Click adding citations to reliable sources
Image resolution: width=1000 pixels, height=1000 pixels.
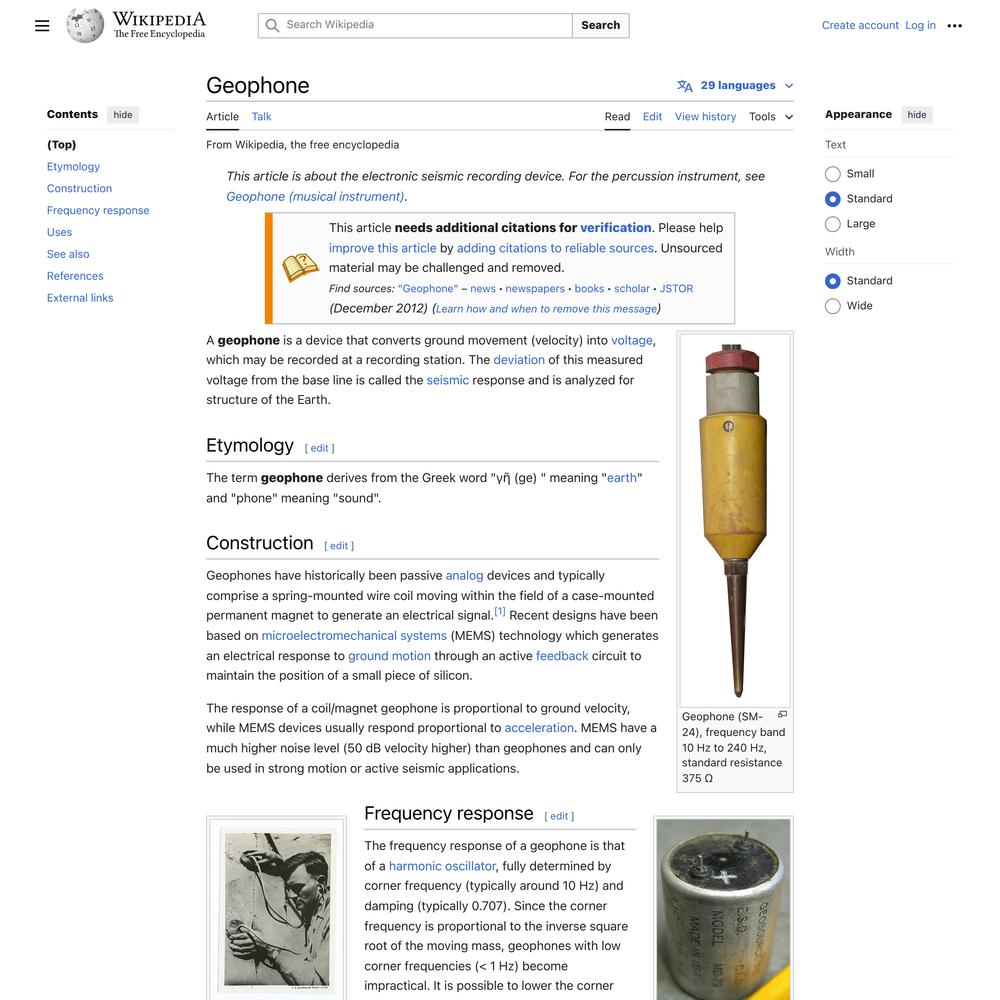555,248
